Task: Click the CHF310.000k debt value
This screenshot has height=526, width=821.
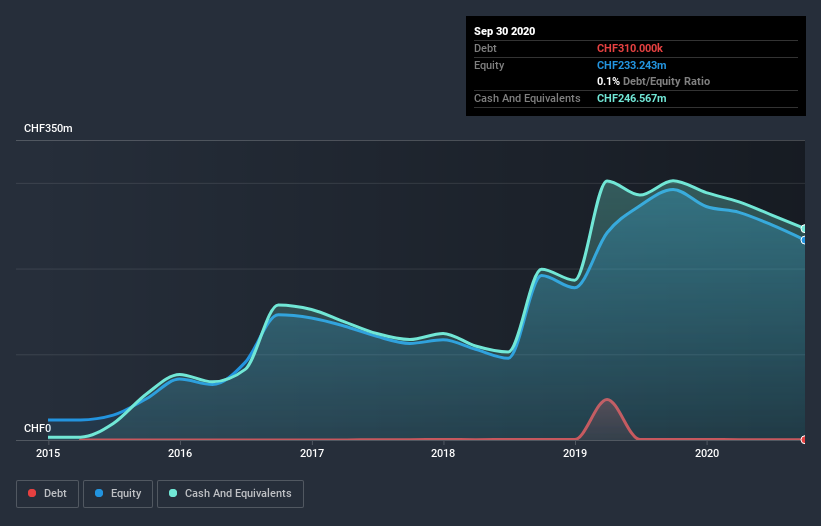Action: tap(630, 48)
